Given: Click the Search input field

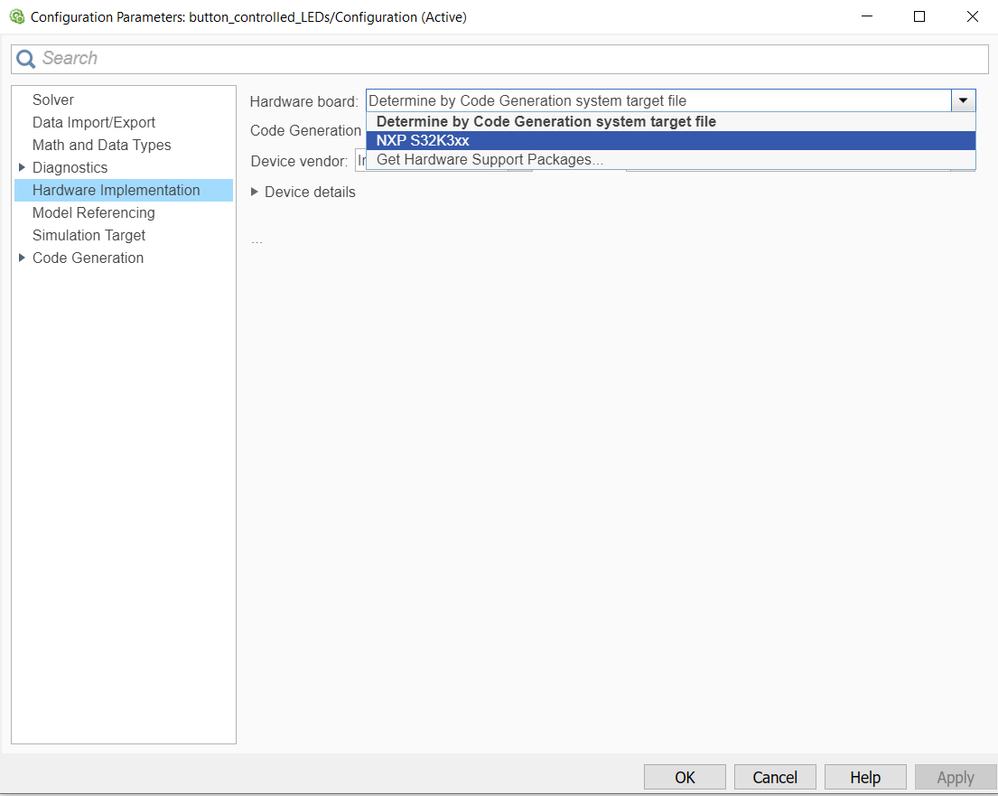Looking at the screenshot, I should click(500, 59).
